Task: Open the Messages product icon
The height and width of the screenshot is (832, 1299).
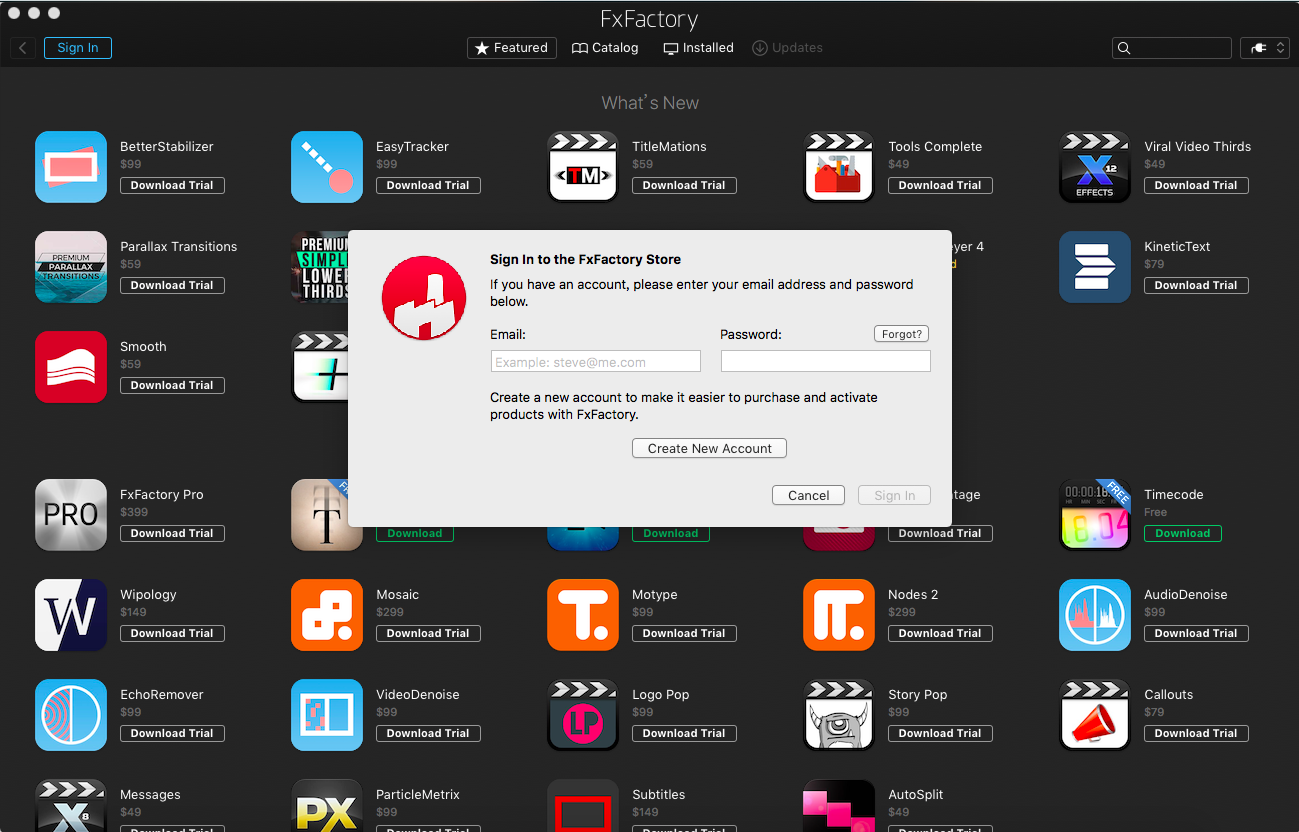Action: click(x=71, y=806)
